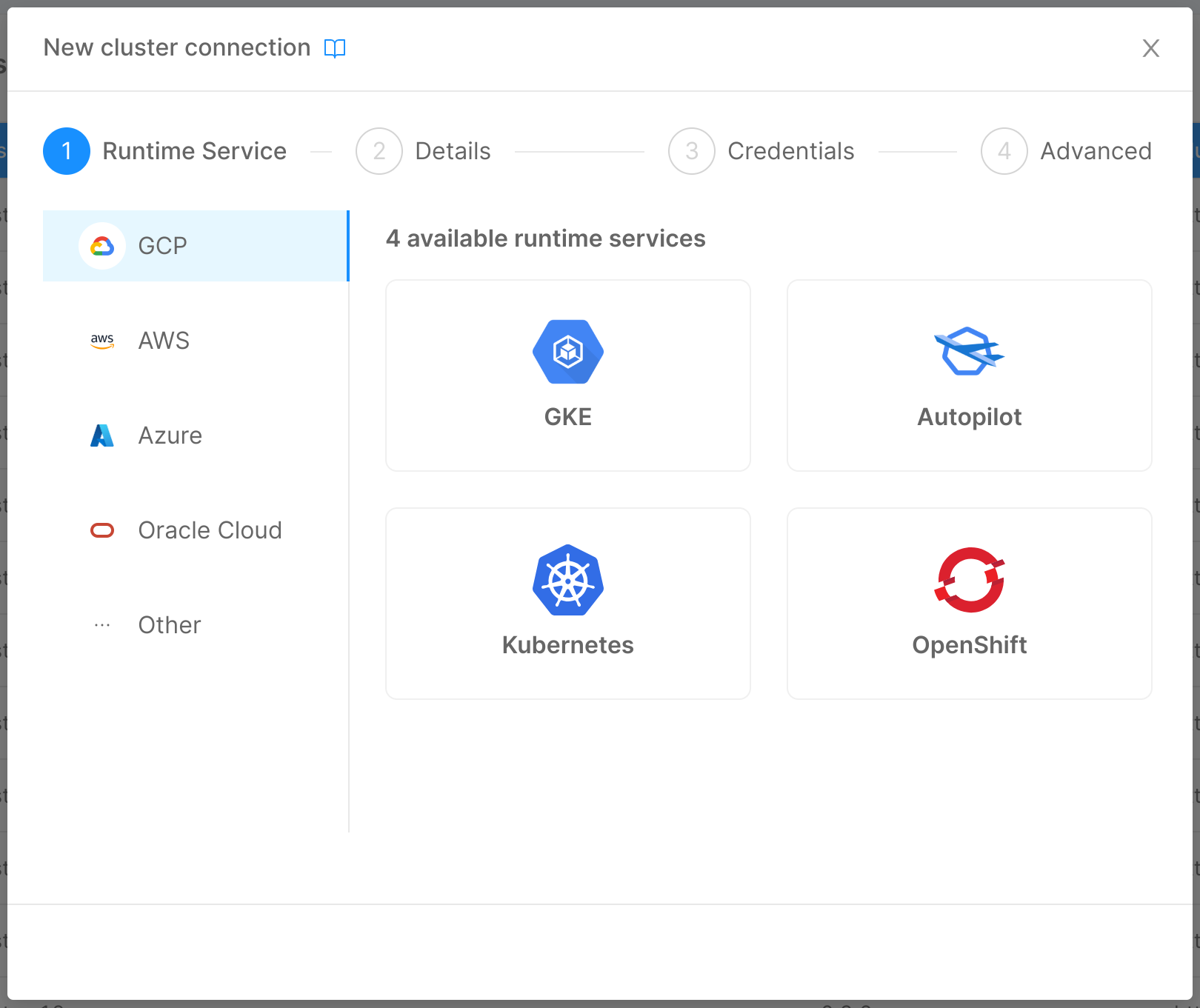This screenshot has width=1200, height=1008.
Task: Select the Other provider category
Action: 169,624
